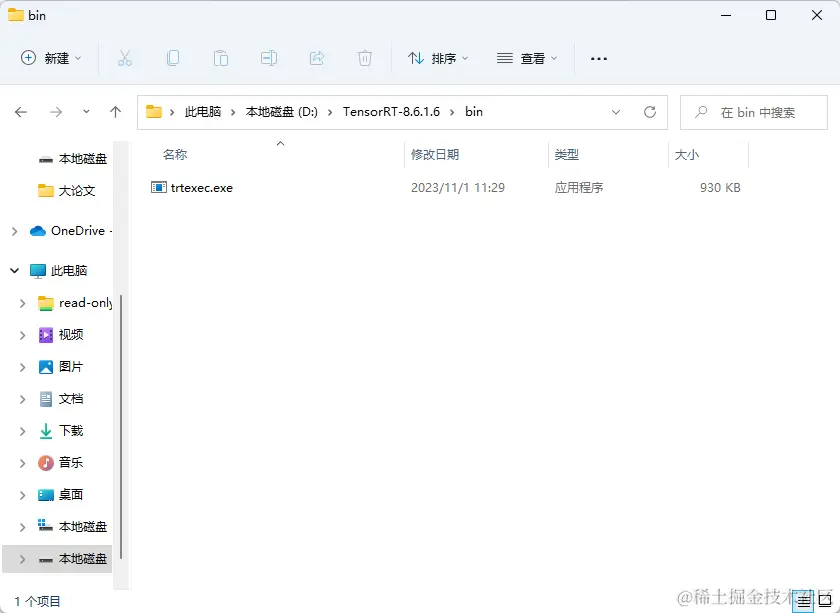This screenshot has height=613, width=840.
Task: Open the 排序 (Sort) dropdown
Action: tap(437, 59)
